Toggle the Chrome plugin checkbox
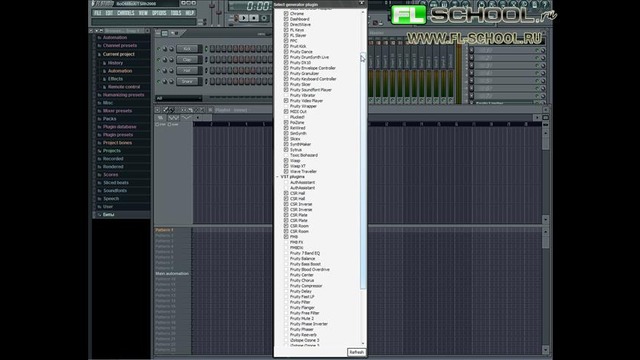 click(x=286, y=13)
